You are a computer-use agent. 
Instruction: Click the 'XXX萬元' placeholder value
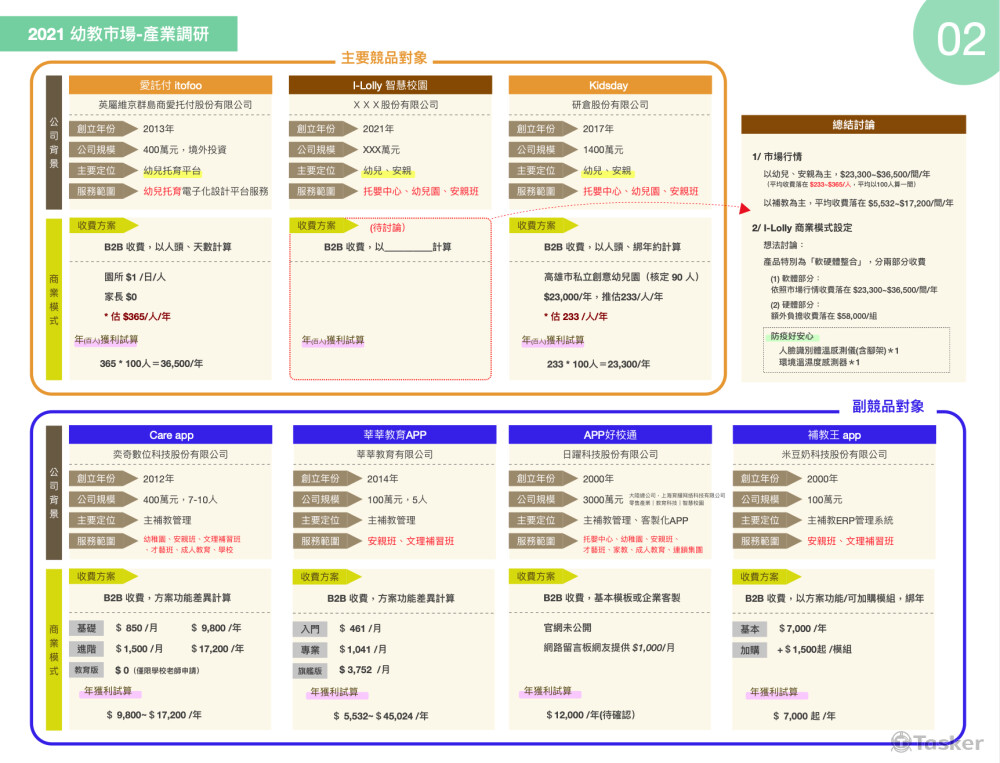tap(381, 150)
